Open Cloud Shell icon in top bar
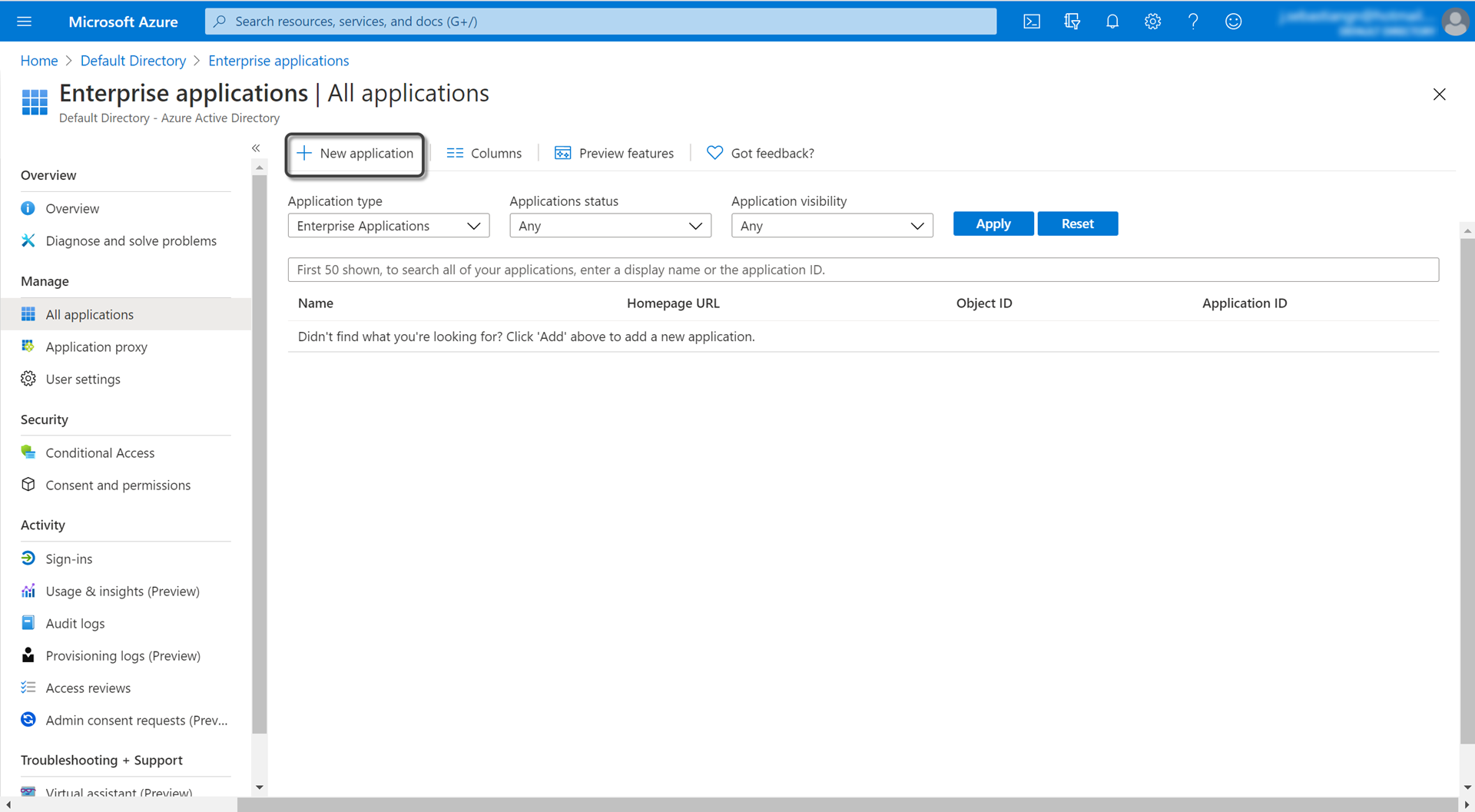The height and width of the screenshot is (812, 1475). pos(1032,22)
